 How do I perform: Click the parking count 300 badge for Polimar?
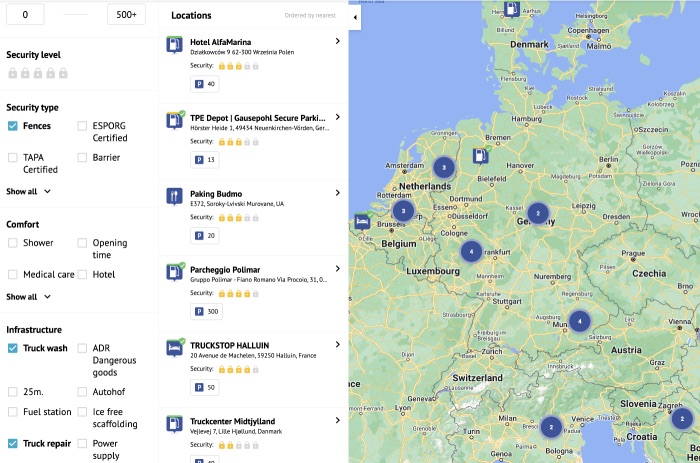point(207,312)
